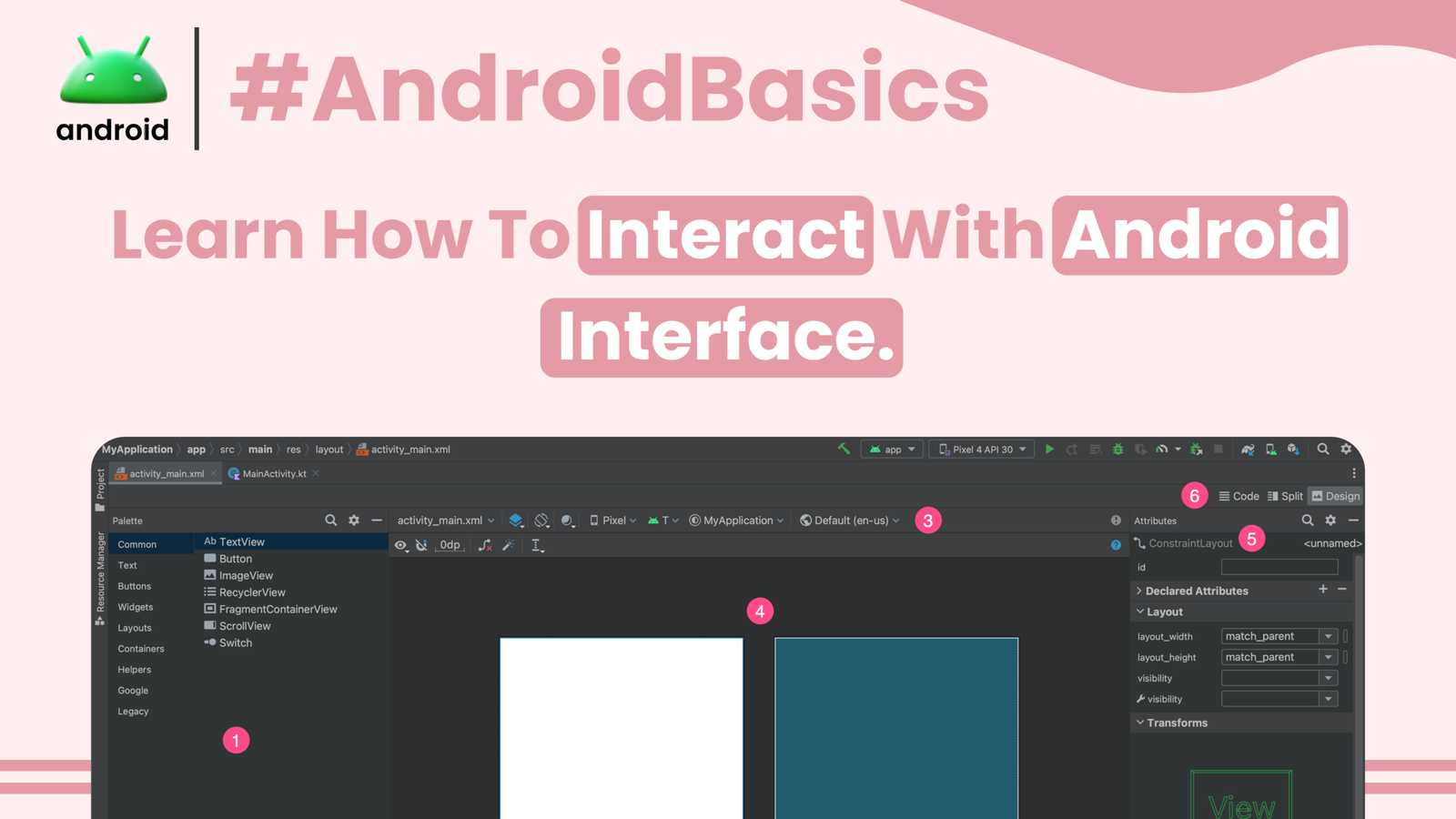Toggle autoconnect magnet icon off
The height and width of the screenshot is (819, 1456).
pos(421,545)
